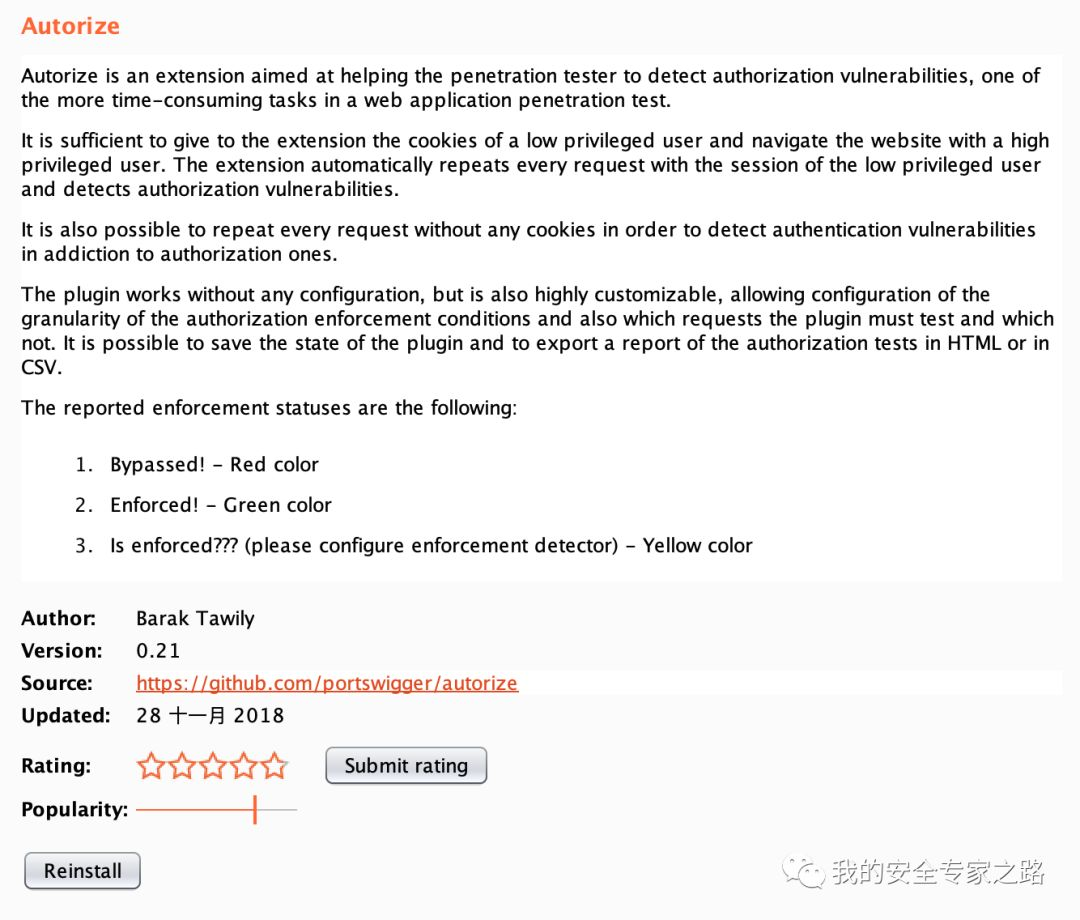Click the WeChat logo watermark icon
This screenshot has height=920, width=1080.
[x=803, y=872]
